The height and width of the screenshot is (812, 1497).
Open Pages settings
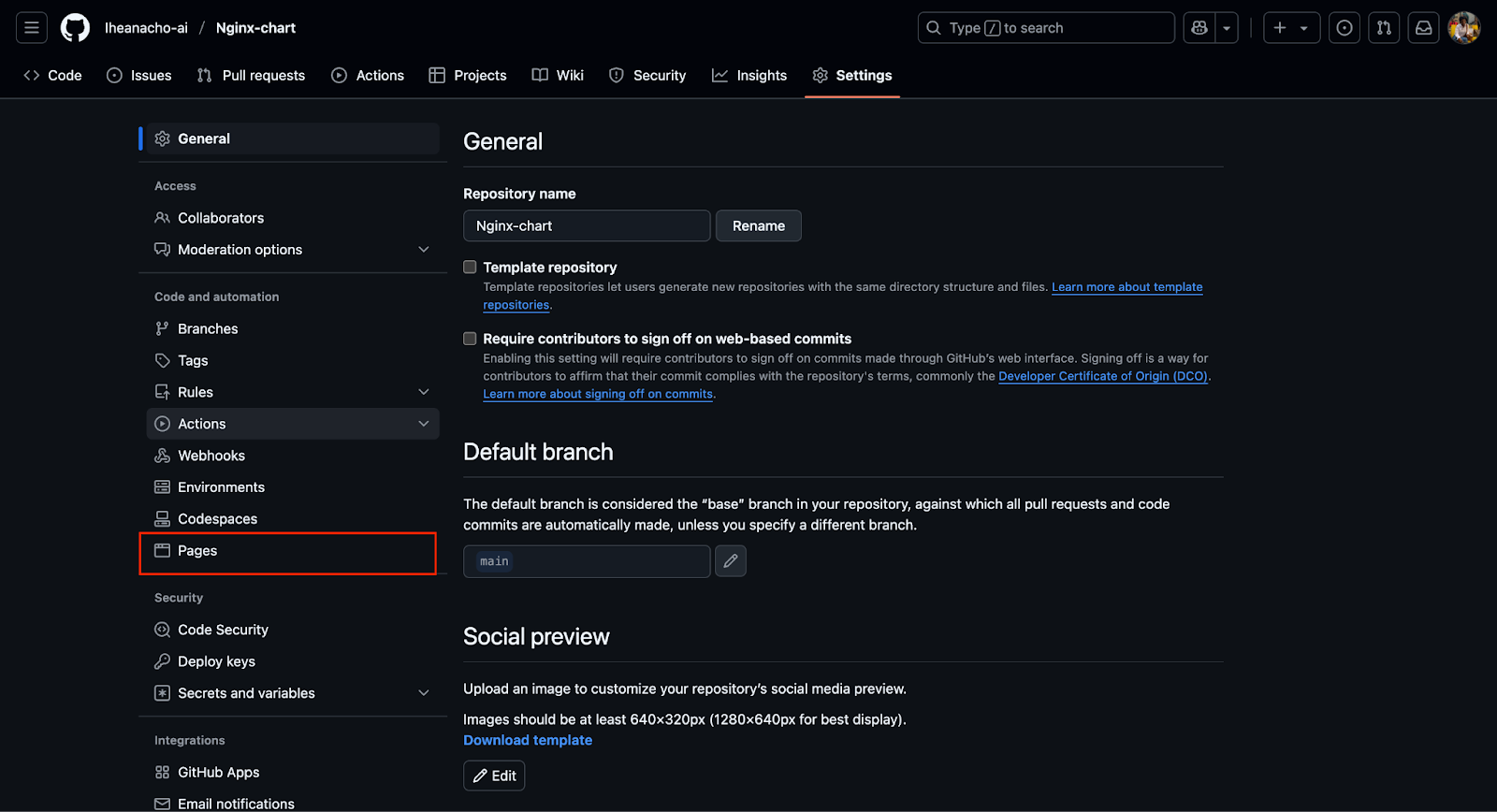293,551
